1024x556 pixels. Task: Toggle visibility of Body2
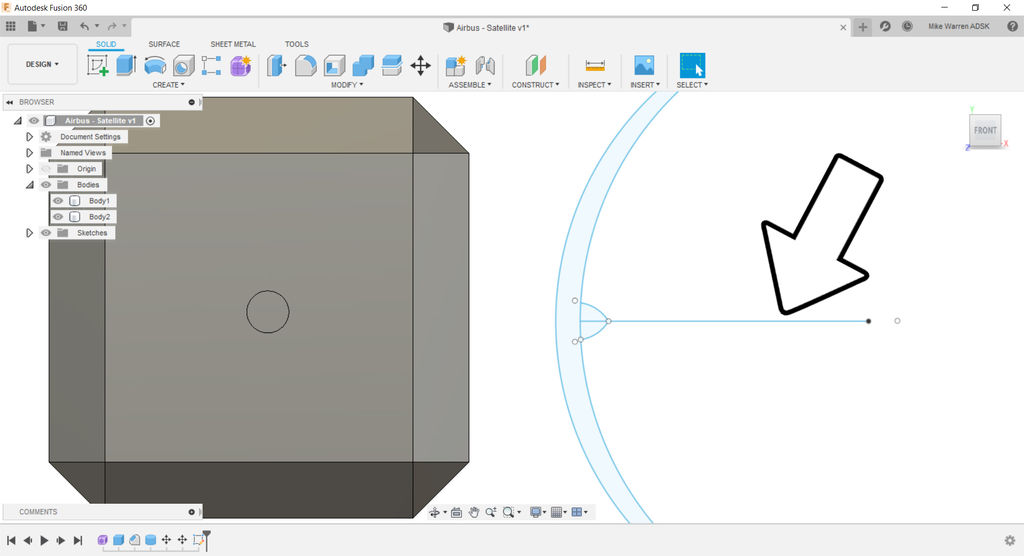[x=58, y=216]
